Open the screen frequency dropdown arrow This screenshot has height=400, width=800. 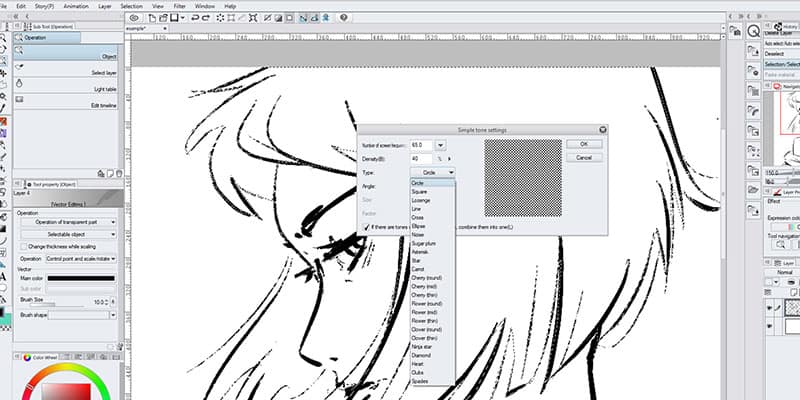[441, 145]
